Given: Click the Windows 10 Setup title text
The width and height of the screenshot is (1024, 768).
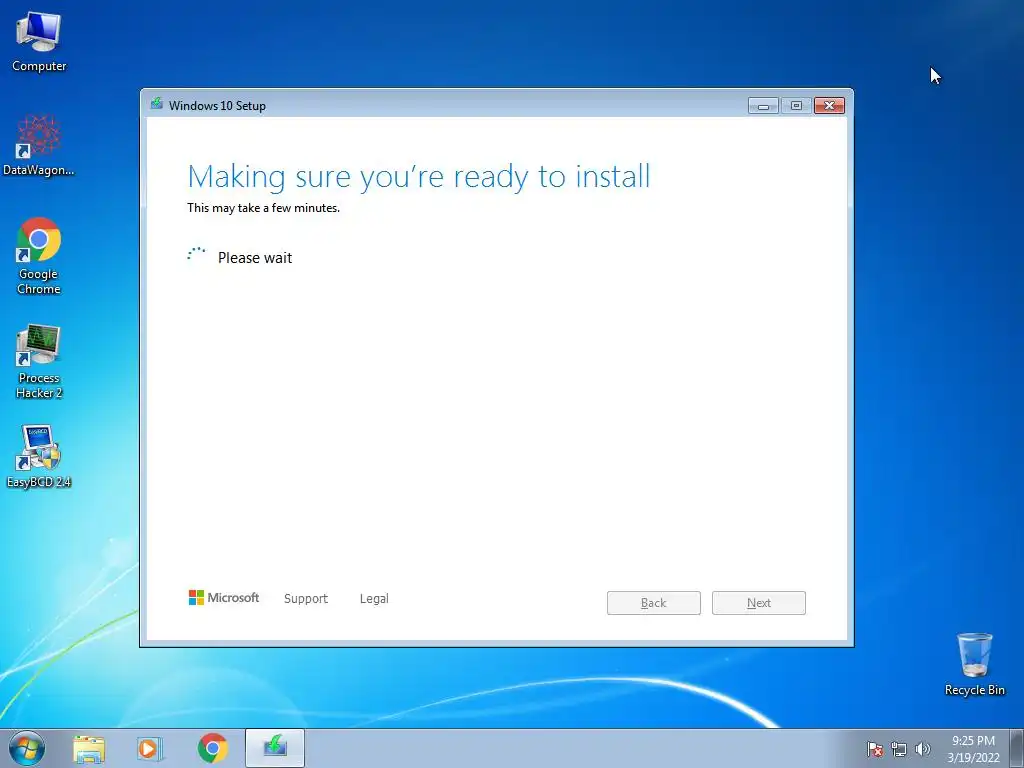Looking at the screenshot, I should pos(217,106).
